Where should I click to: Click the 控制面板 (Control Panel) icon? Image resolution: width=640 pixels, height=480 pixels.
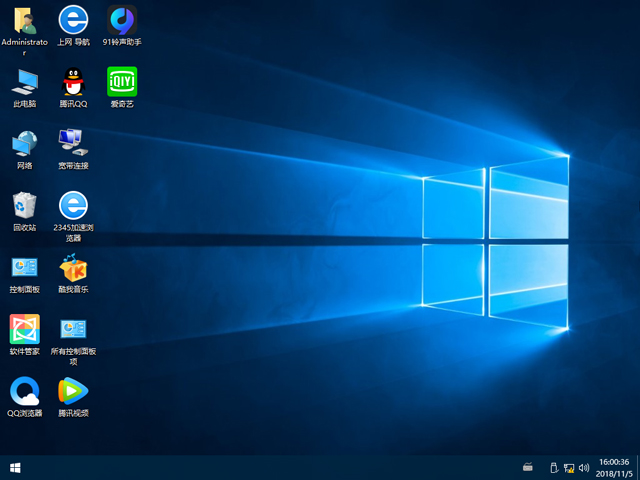pos(24,268)
